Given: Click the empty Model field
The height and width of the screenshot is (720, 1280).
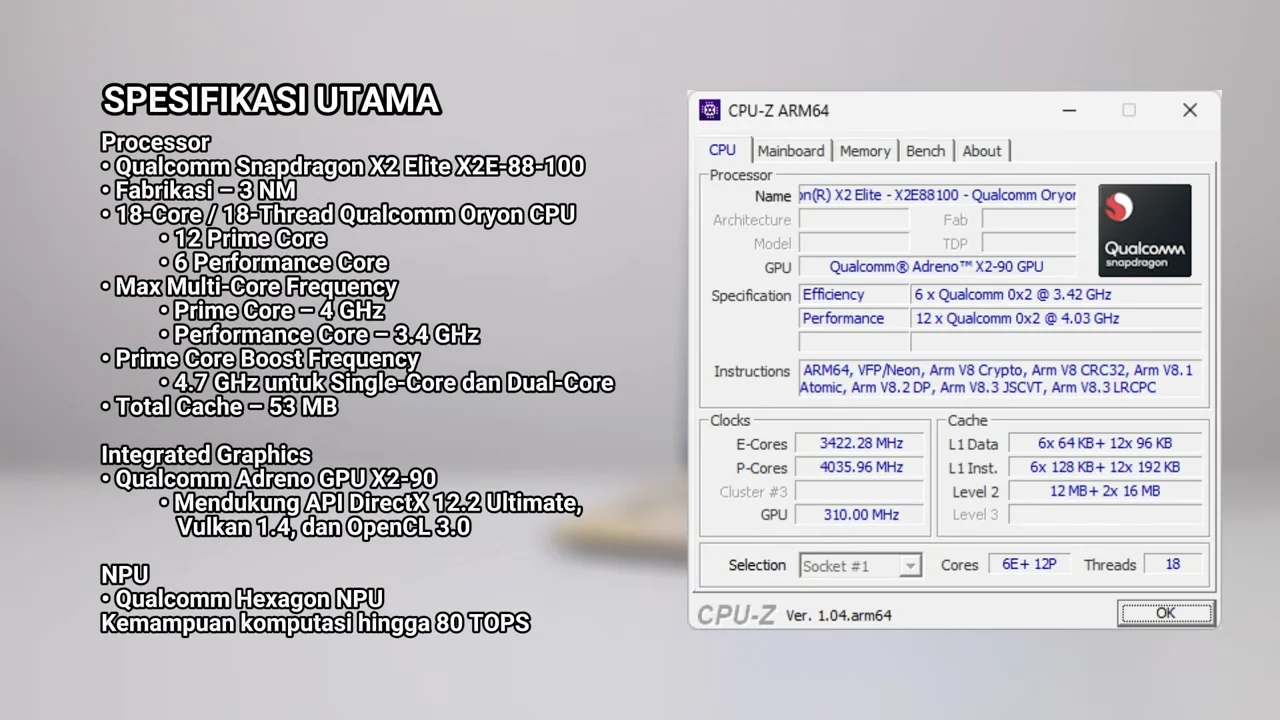Looking at the screenshot, I should click(x=853, y=243).
